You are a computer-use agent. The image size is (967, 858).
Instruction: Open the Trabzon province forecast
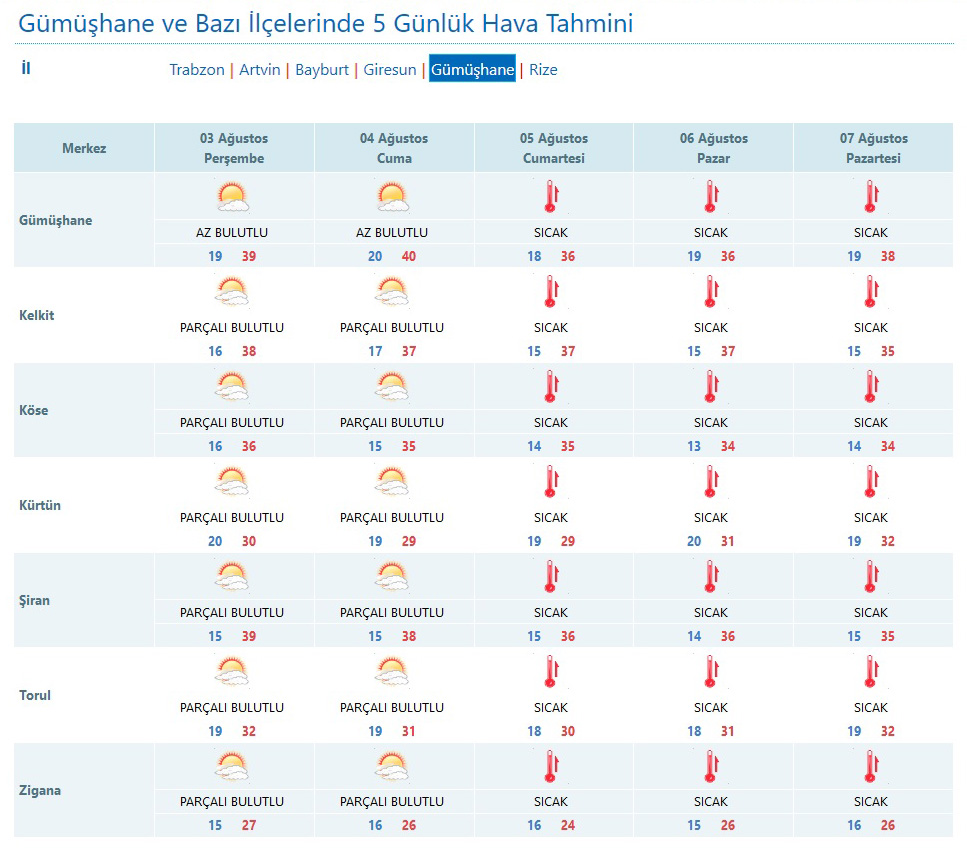pyautogui.click(x=197, y=70)
